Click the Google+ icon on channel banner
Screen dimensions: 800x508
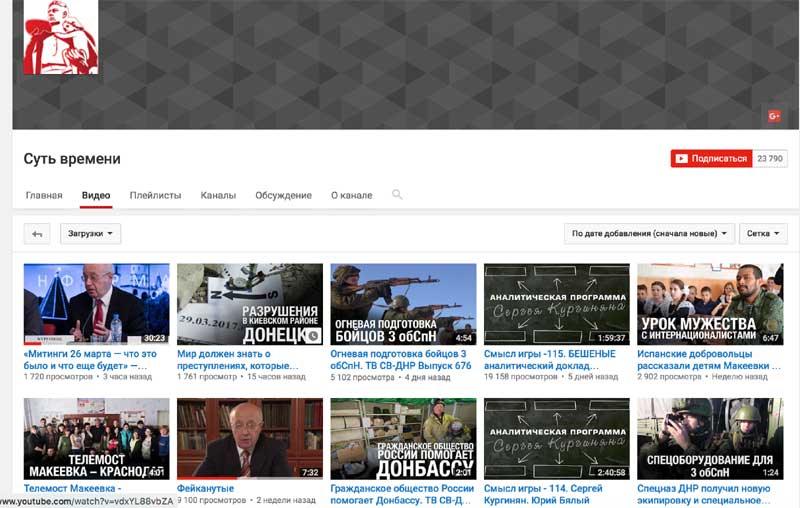773,116
